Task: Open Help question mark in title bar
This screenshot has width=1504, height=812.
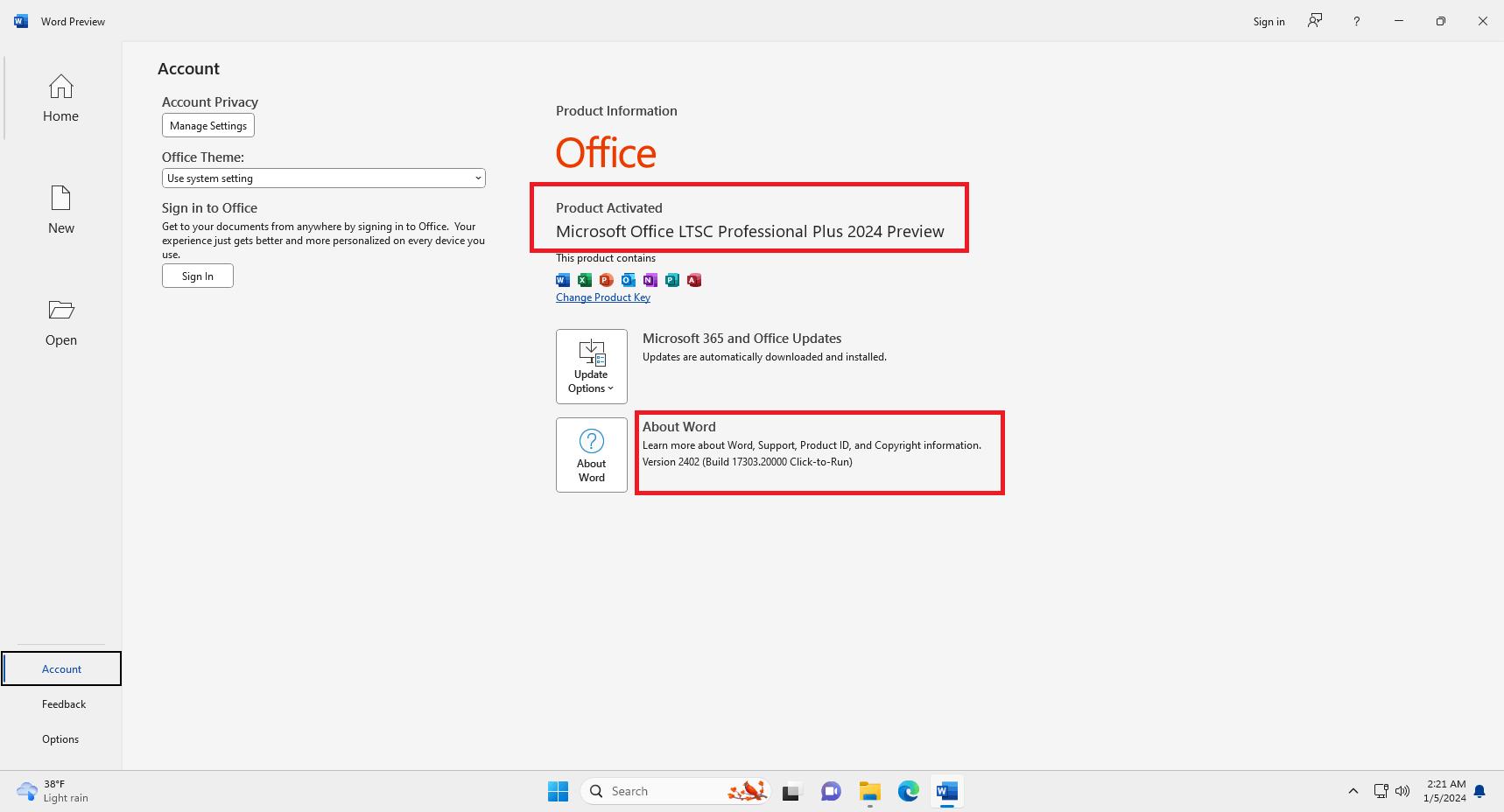Action: click(x=1357, y=21)
